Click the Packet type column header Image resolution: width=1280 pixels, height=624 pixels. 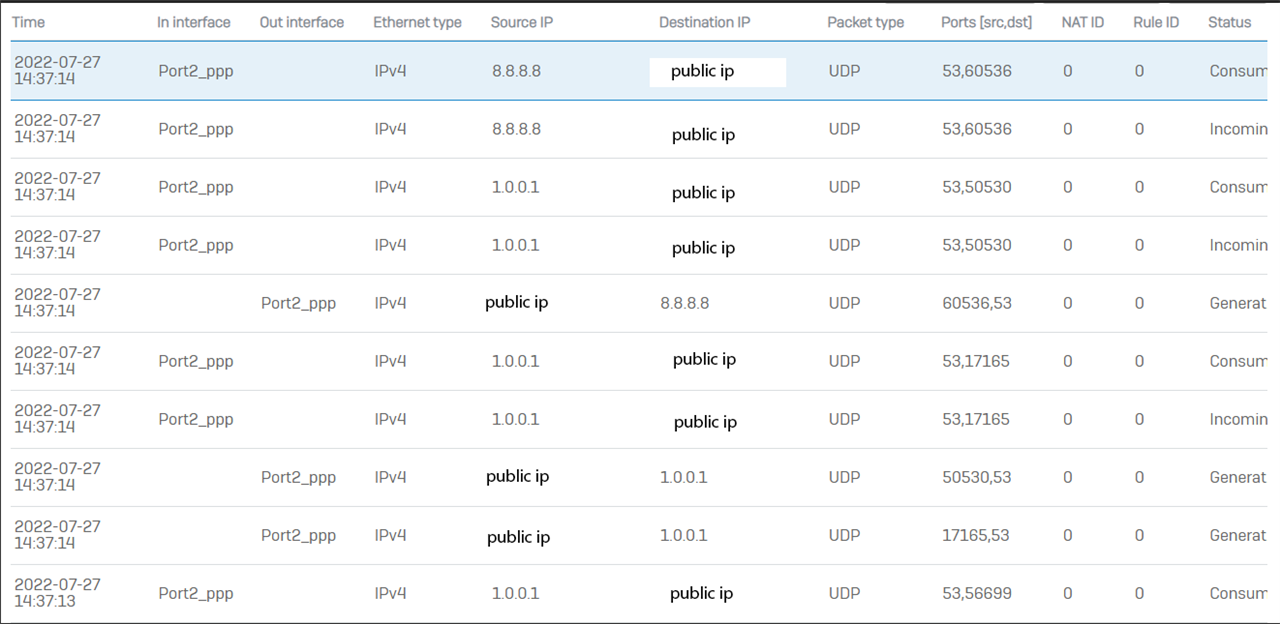pos(866,22)
